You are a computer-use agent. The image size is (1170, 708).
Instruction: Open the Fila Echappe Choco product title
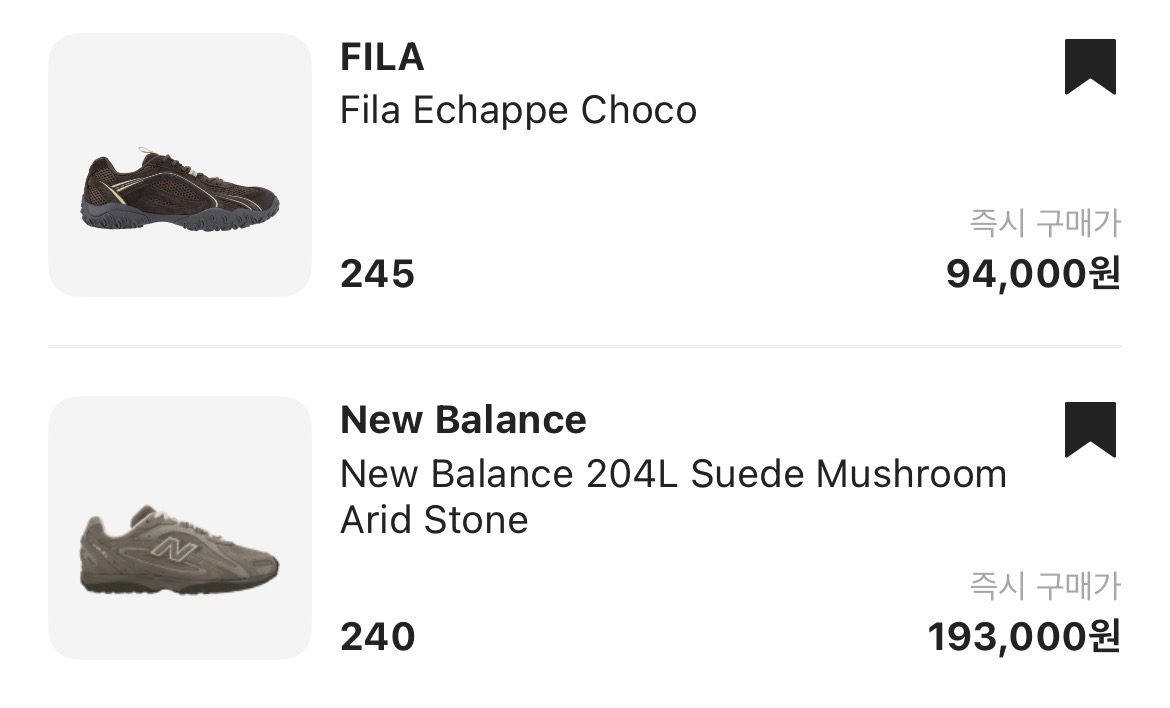[x=518, y=110]
